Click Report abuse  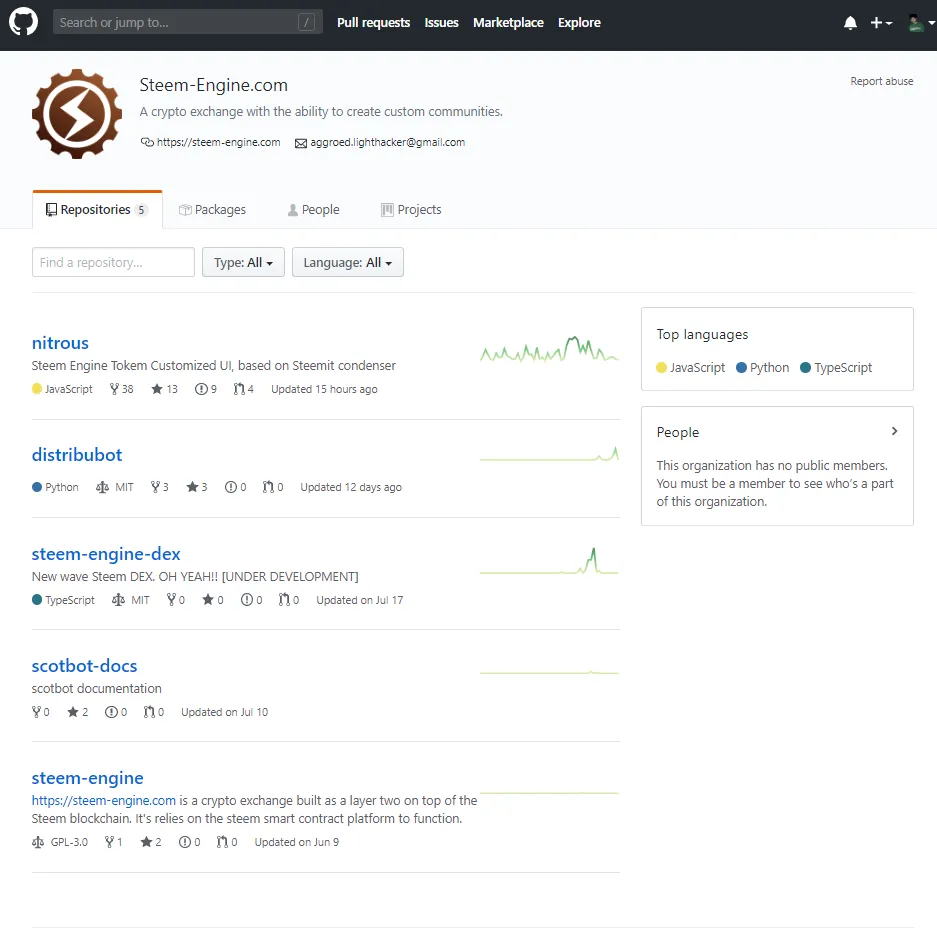[x=882, y=81]
